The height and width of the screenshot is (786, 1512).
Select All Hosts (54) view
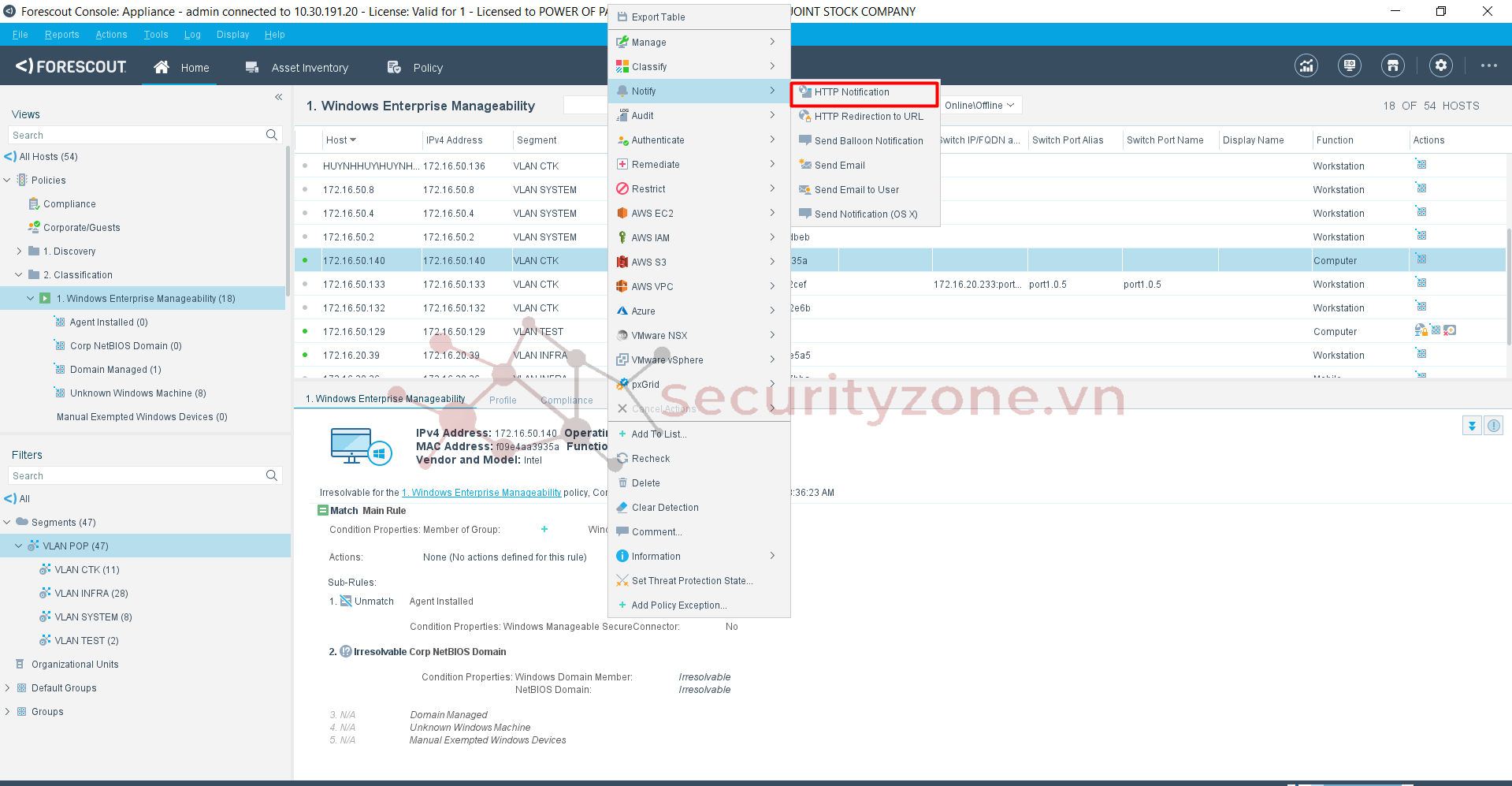pos(48,157)
